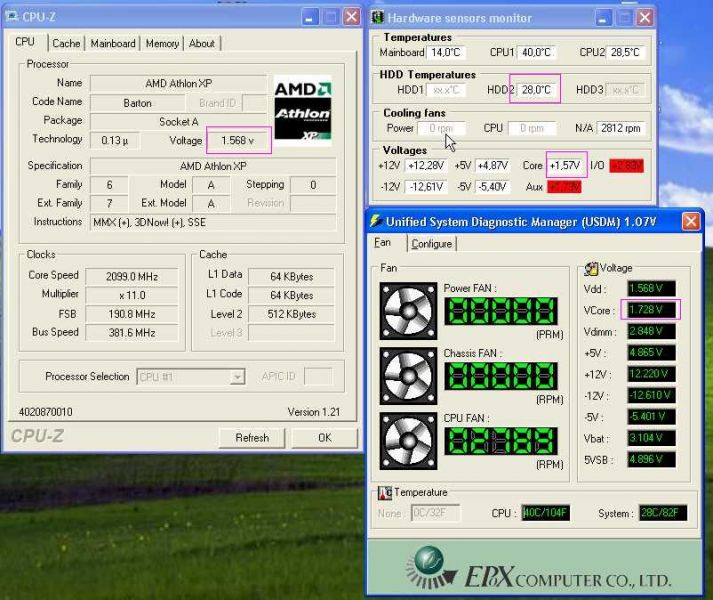This screenshot has height=600, width=713.
Task: Minimize the CPU-Z window
Action: pyautogui.click(x=310, y=18)
